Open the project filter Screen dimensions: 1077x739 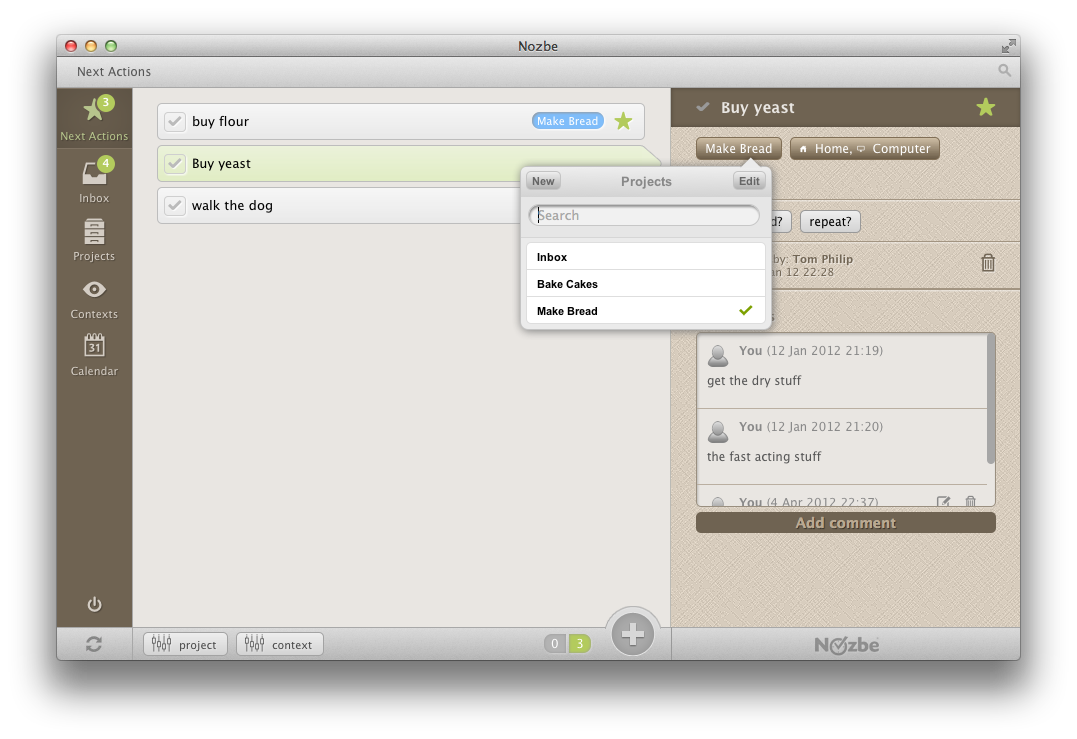(185, 644)
